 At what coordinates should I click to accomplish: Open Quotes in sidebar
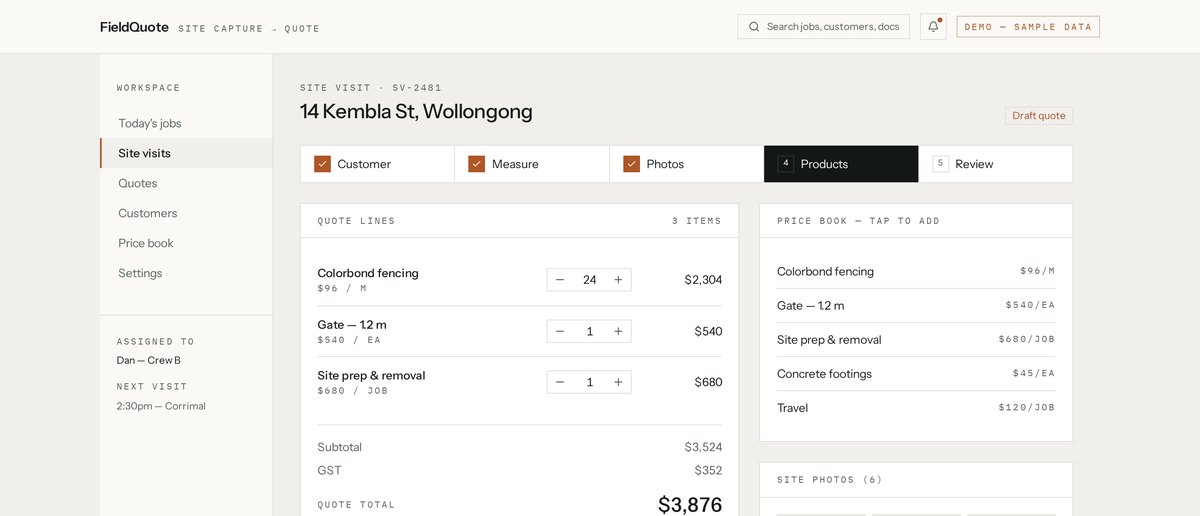pyautogui.click(x=186, y=183)
